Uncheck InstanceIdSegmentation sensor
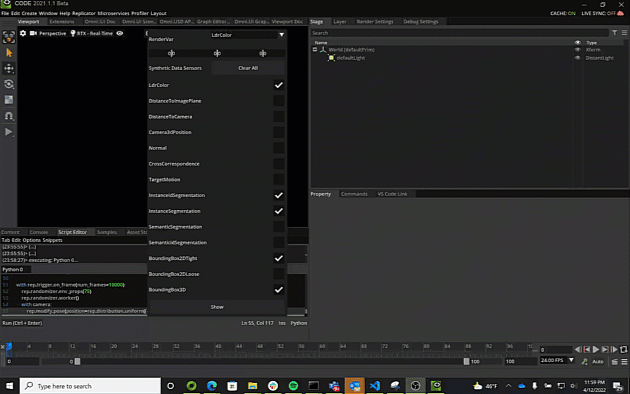This screenshot has width=630, height=394. coord(278,195)
